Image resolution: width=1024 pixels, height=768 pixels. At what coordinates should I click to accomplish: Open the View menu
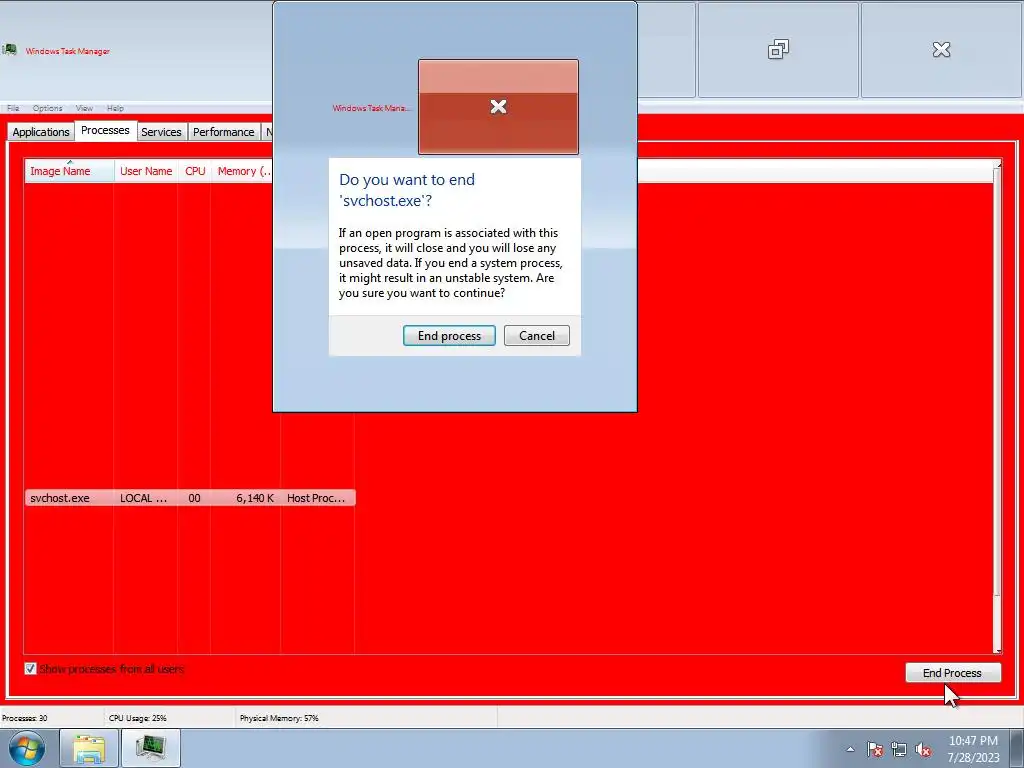click(84, 108)
